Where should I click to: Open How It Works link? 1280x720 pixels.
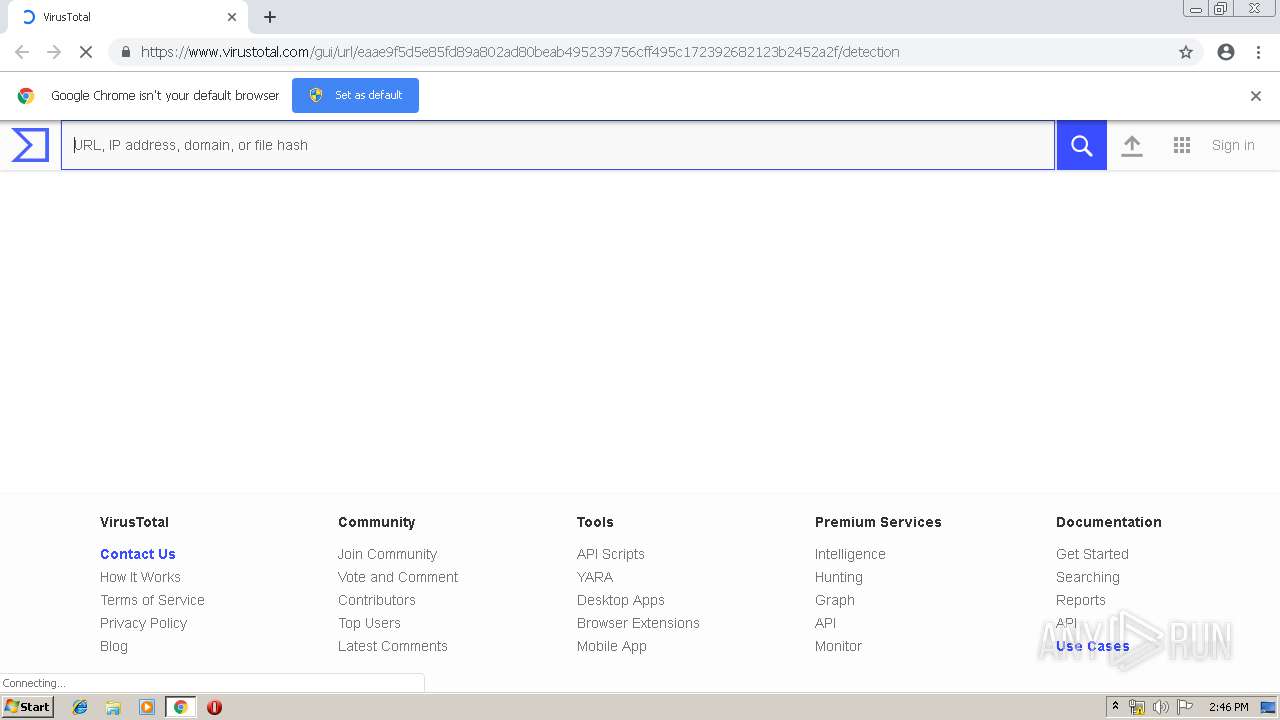(x=140, y=577)
